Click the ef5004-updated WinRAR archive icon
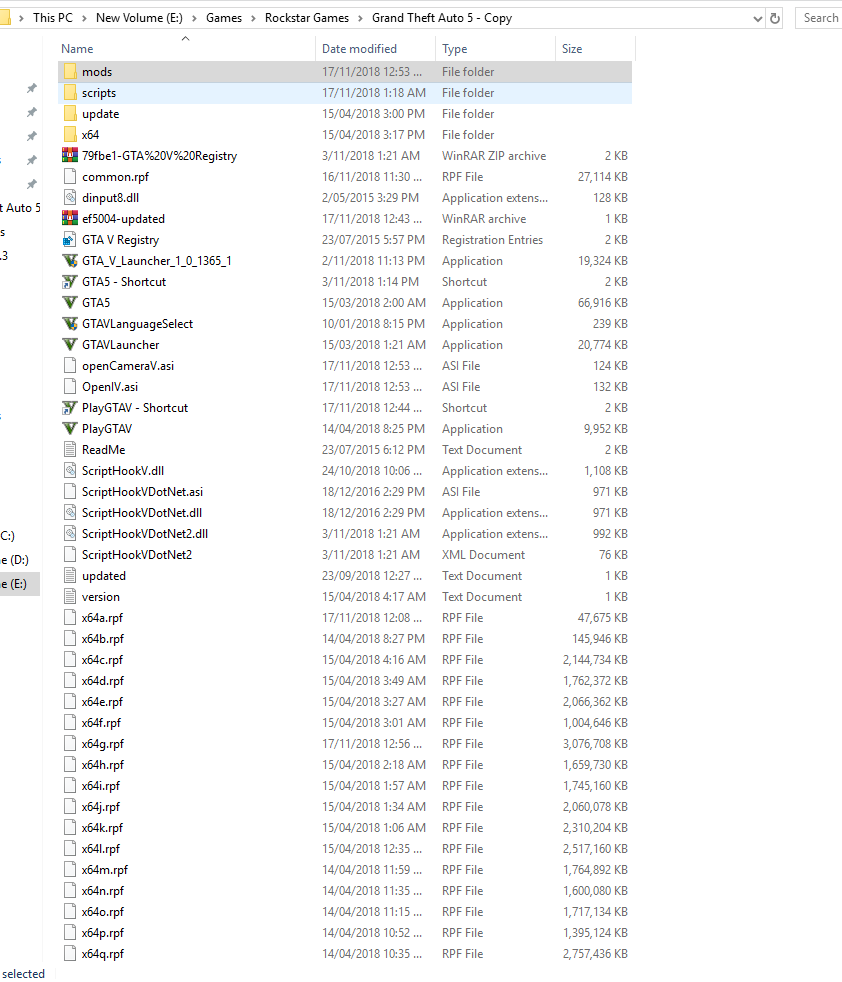This screenshot has width=842, height=982. 70,219
